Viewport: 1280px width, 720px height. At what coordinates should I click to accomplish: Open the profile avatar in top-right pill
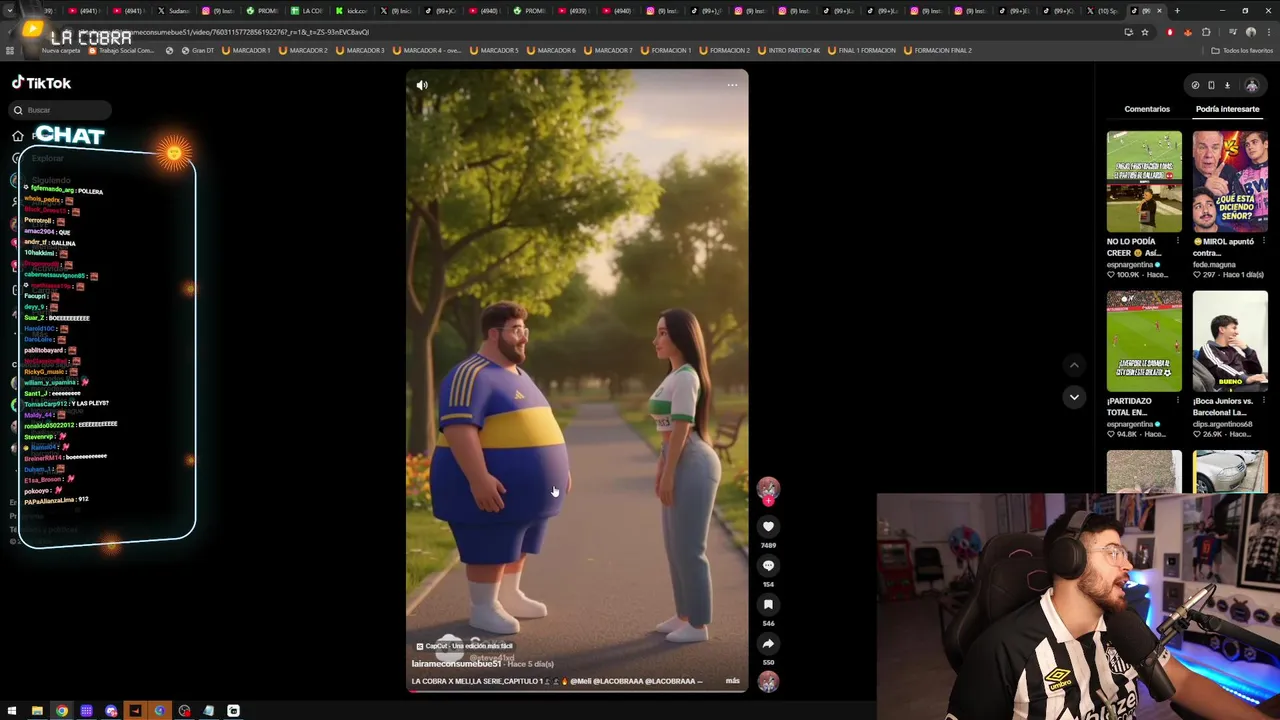[1251, 85]
